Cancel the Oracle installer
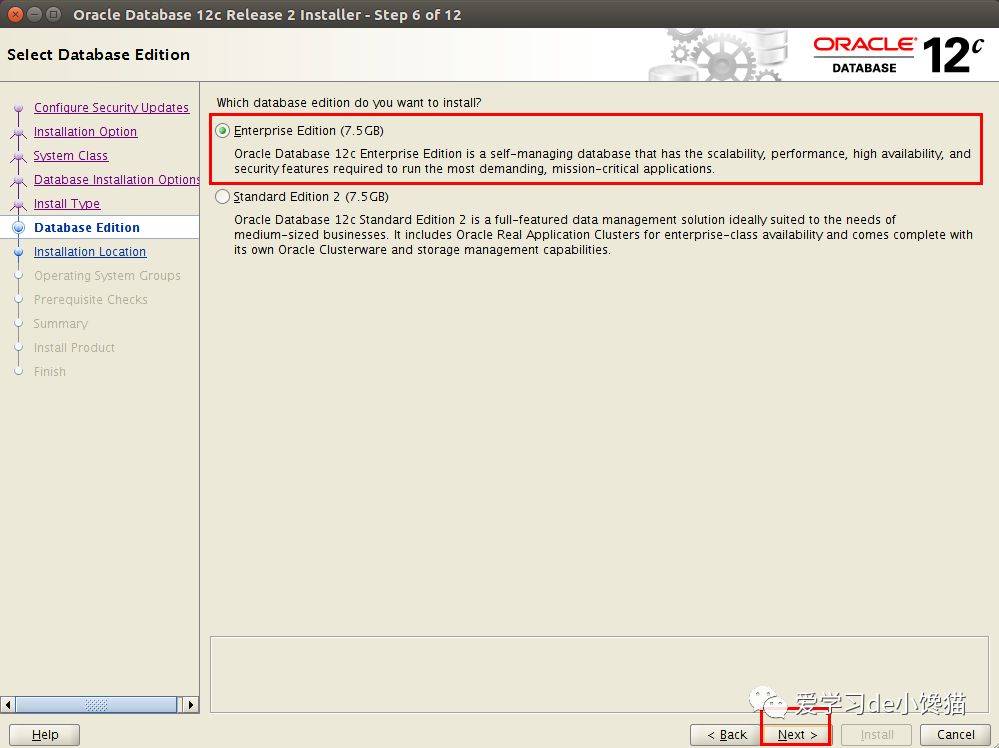The height and width of the screenshot is (748, 999). tap(955, 735)
